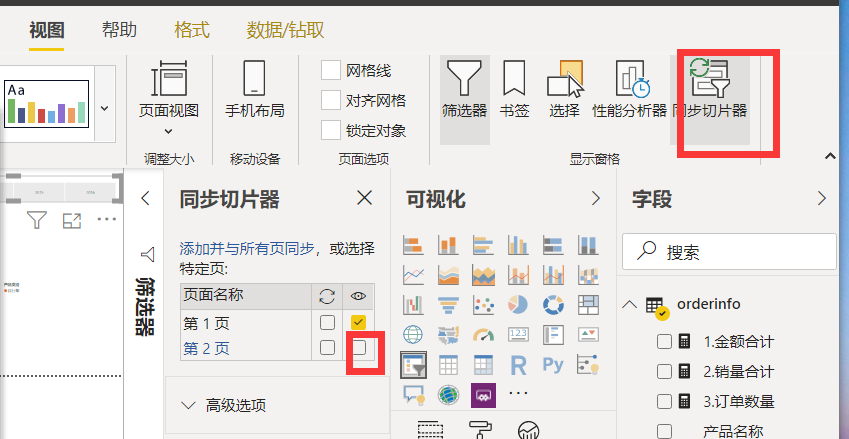Select the stacked bar chart visual
849x439 pixels.
pyautogui.click(x=413, y=245)
